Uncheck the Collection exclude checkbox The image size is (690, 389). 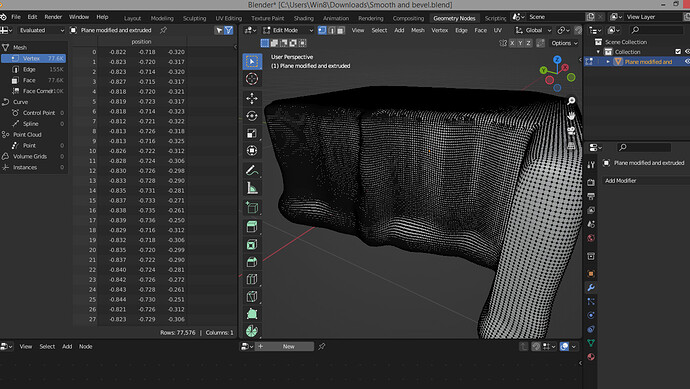678,52
